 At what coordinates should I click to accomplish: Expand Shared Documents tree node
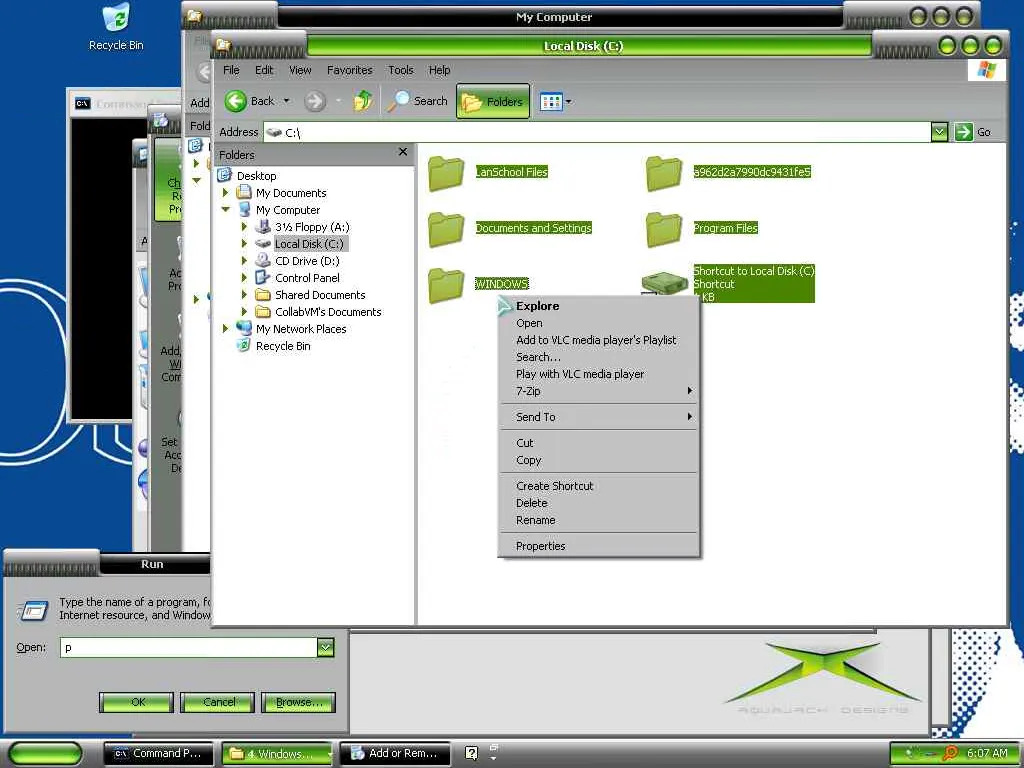(244, 295)
